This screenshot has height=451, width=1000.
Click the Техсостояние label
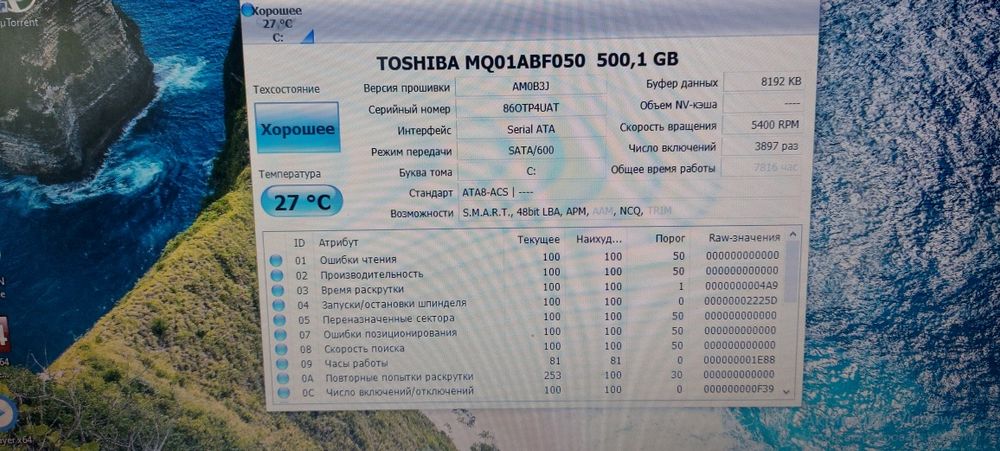286,89
